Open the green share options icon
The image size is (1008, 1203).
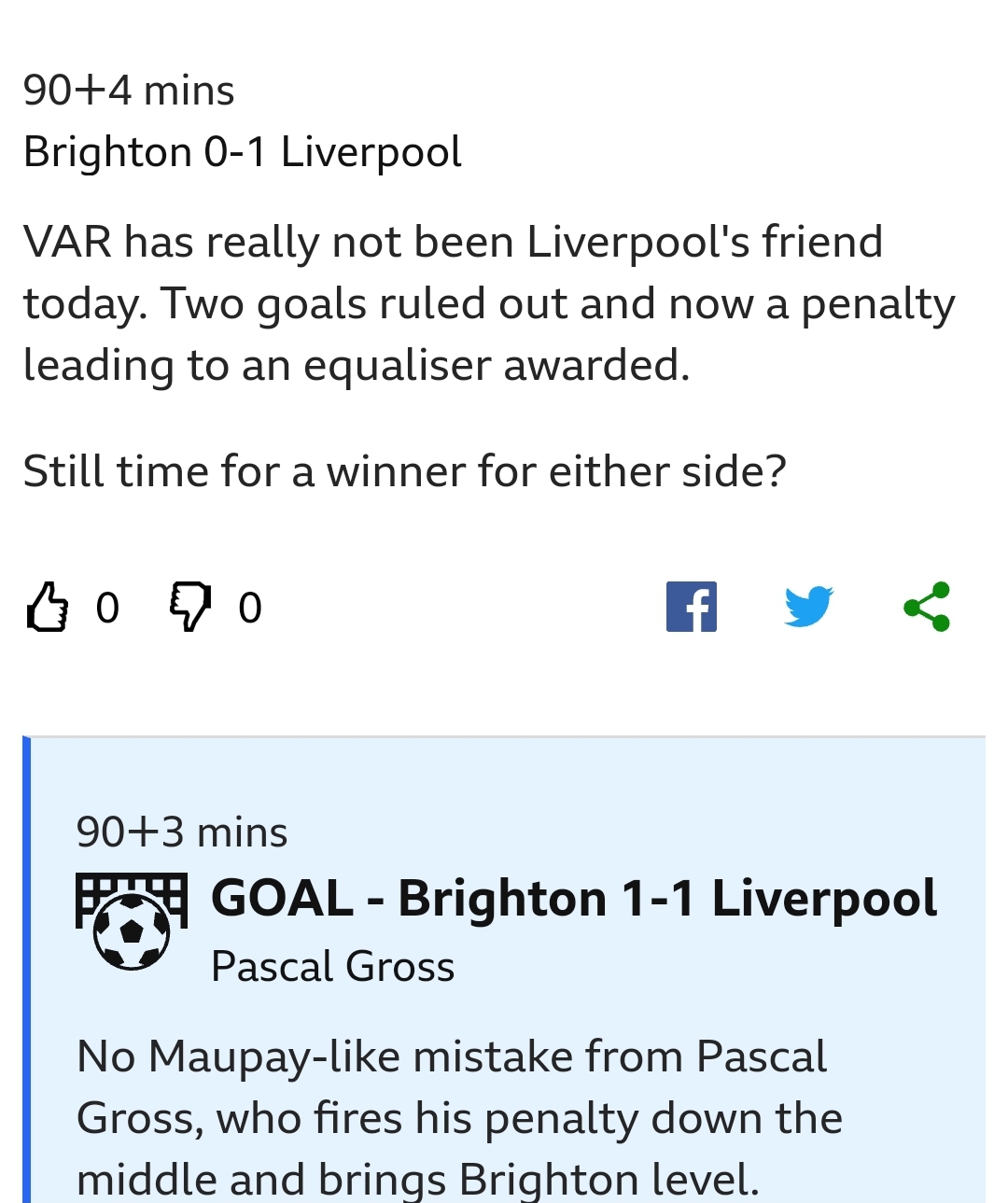(x=927, y=607)
